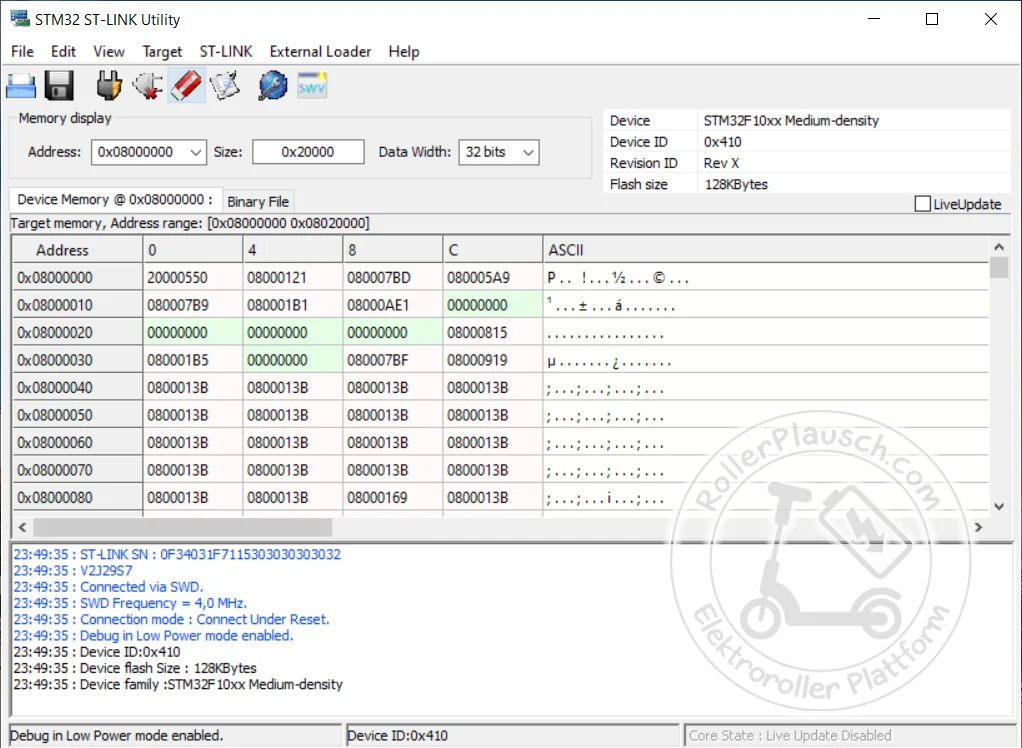Open the Data Width dropdown
1022x748 pixels.
click(528, 152)
